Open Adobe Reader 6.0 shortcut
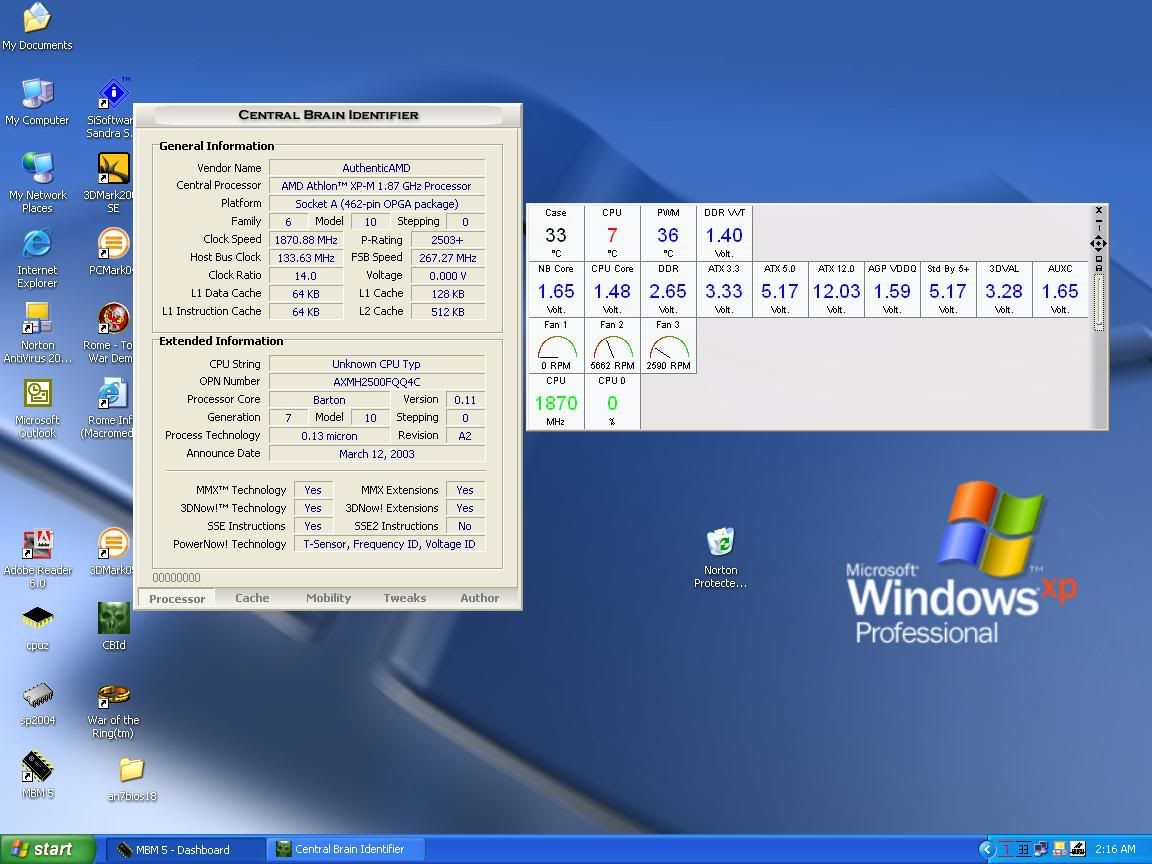Screen dimensions: 1152x864 (x=37, y=545)
